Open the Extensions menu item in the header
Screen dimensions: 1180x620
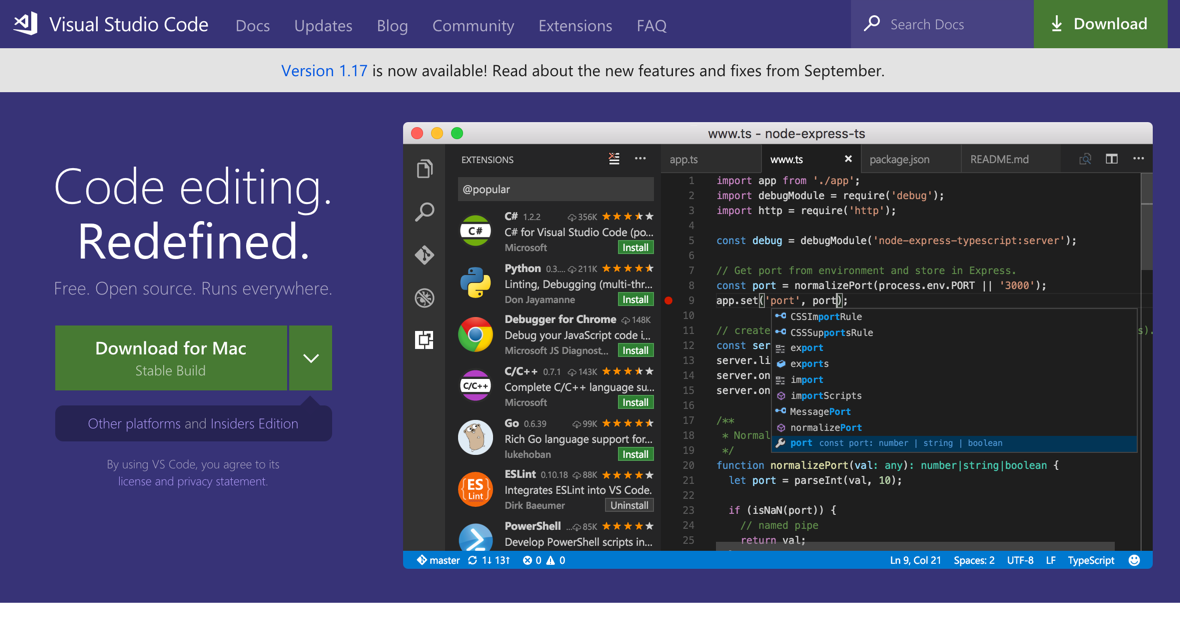[575, 25]
